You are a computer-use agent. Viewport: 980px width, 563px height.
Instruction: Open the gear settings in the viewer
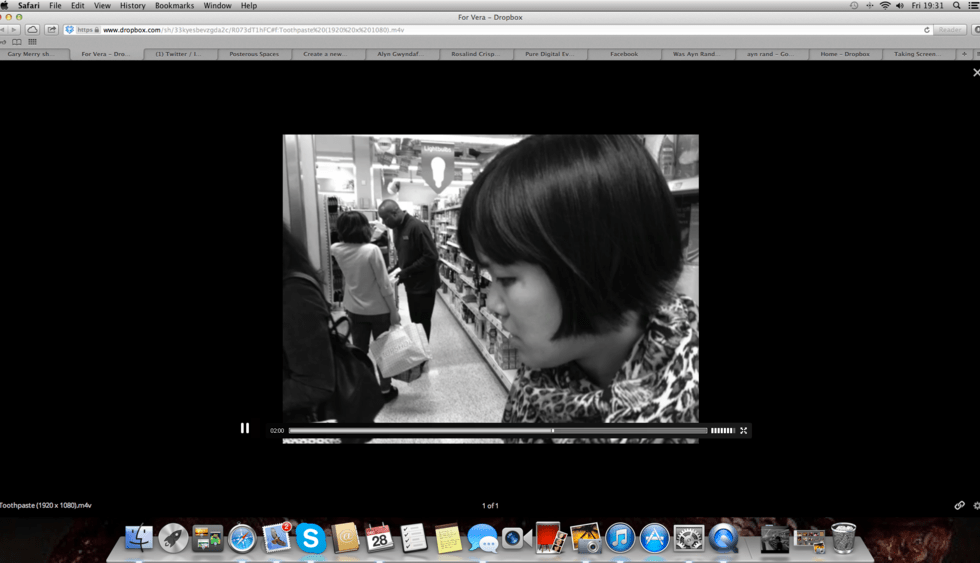[976, 506]
